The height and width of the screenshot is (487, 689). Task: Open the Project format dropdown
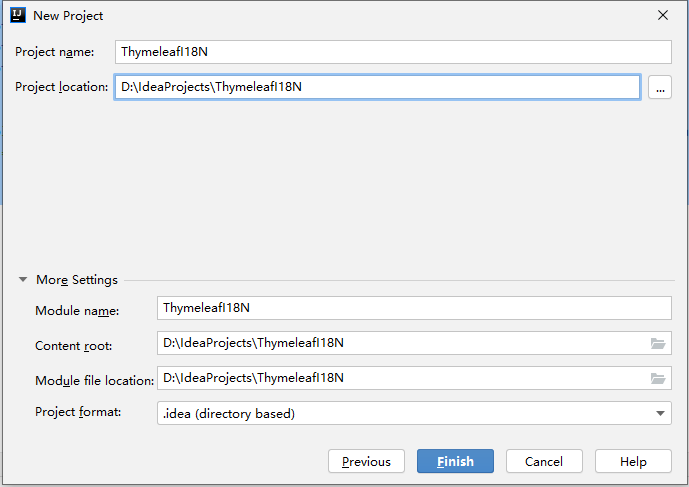point(660,413)
